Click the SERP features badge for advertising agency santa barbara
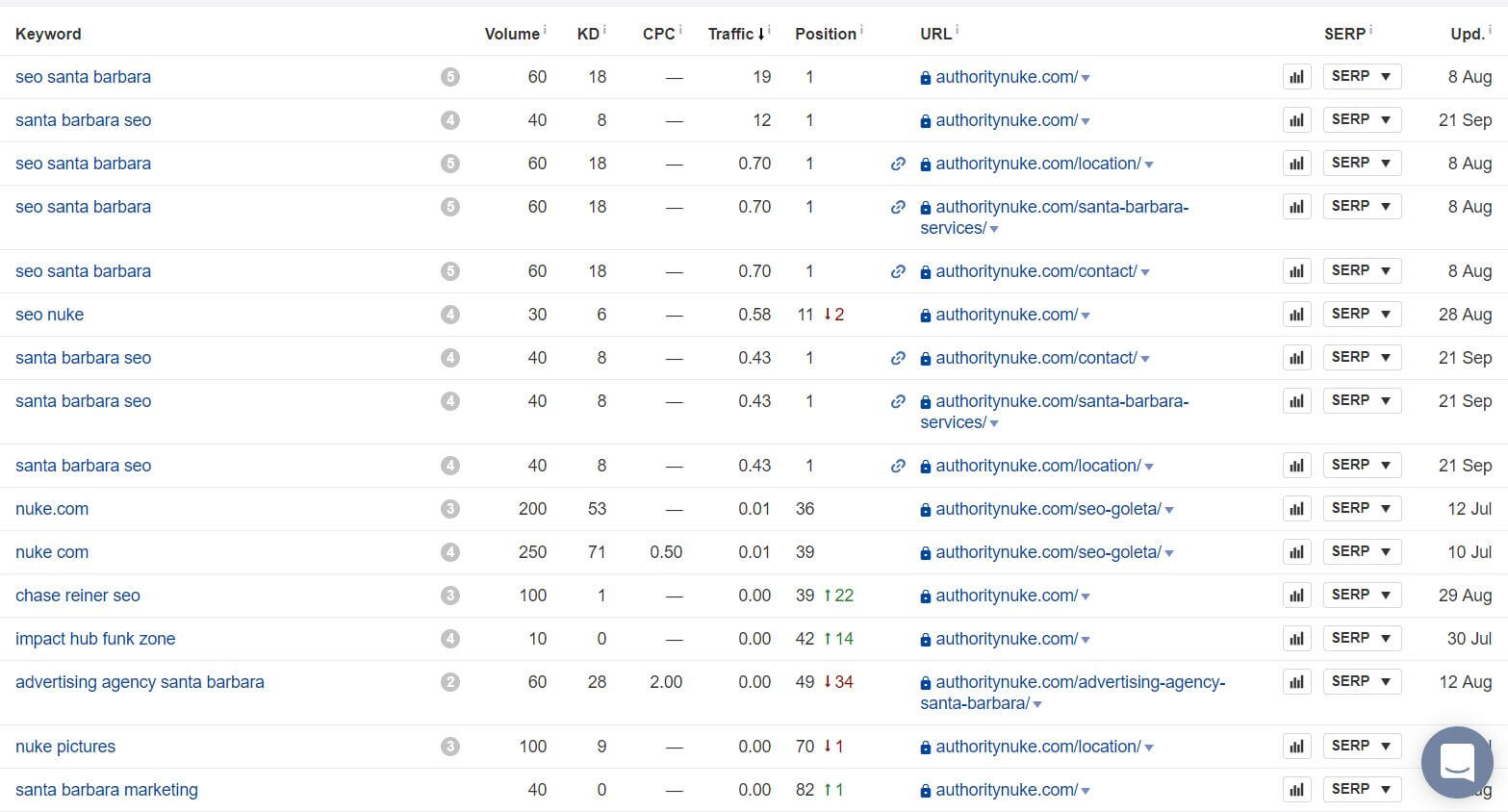The height and width of the screenshot is (812, 1508). [x=450, y=682]
